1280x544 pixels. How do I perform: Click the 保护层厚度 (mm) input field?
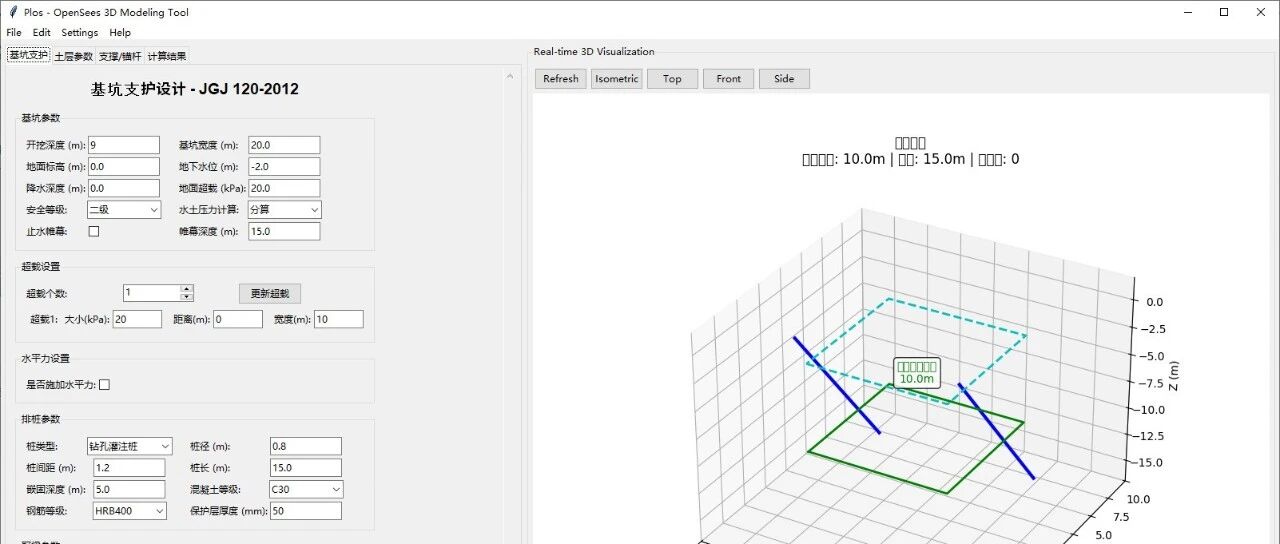coord(306,511)
